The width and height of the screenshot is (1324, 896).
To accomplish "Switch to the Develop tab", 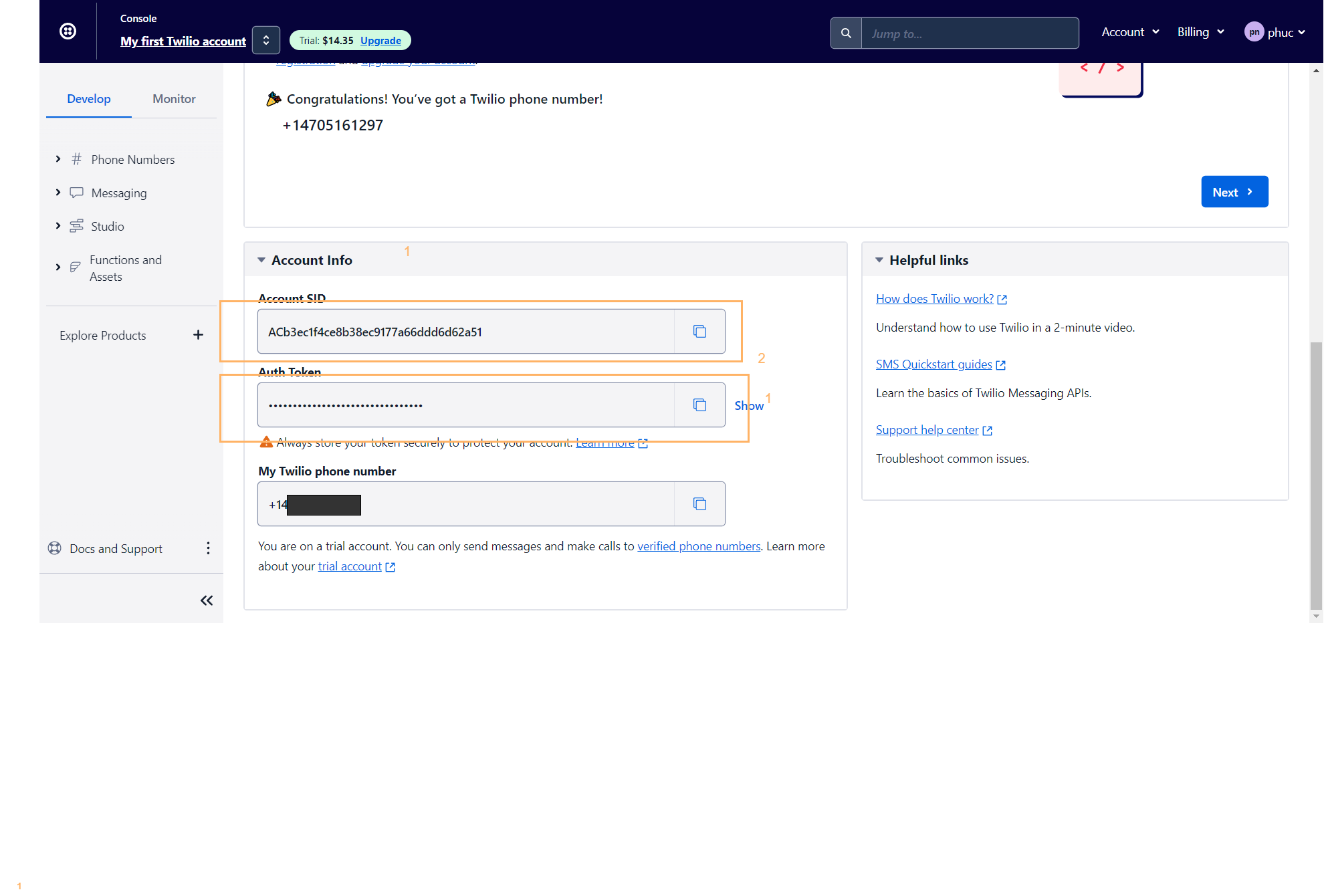I will pyautogui.click(x=89, y=99).
